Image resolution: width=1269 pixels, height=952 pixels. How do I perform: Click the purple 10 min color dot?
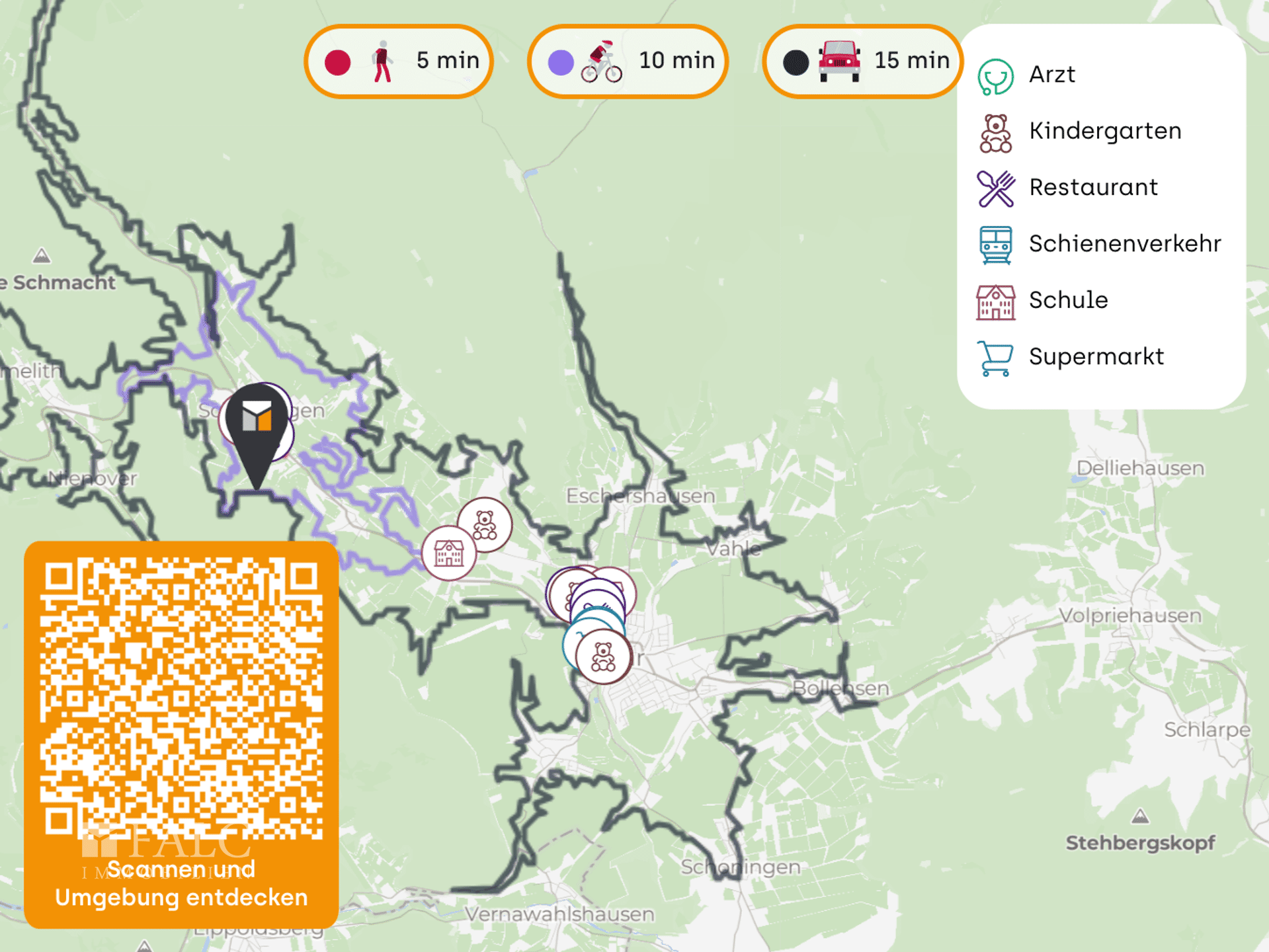pos(561,62)
